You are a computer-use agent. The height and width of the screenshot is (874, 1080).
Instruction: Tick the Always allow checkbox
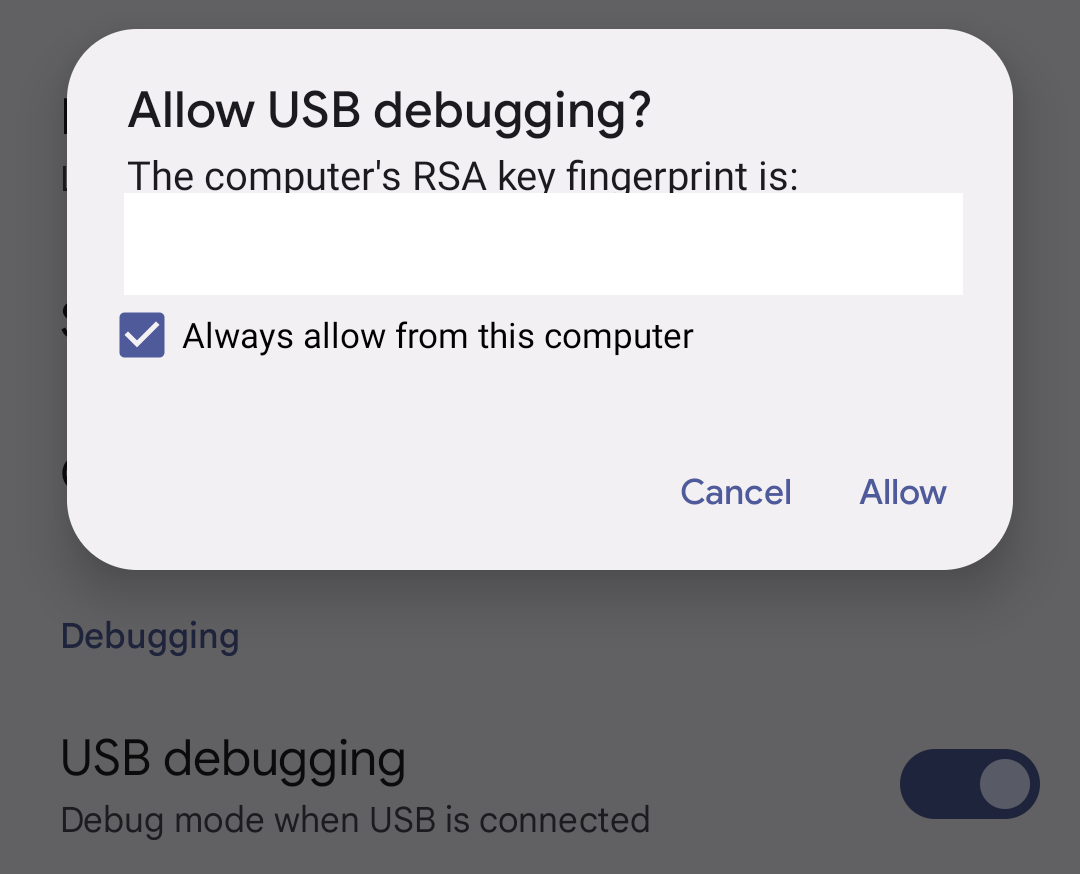(x=142, y=335)
